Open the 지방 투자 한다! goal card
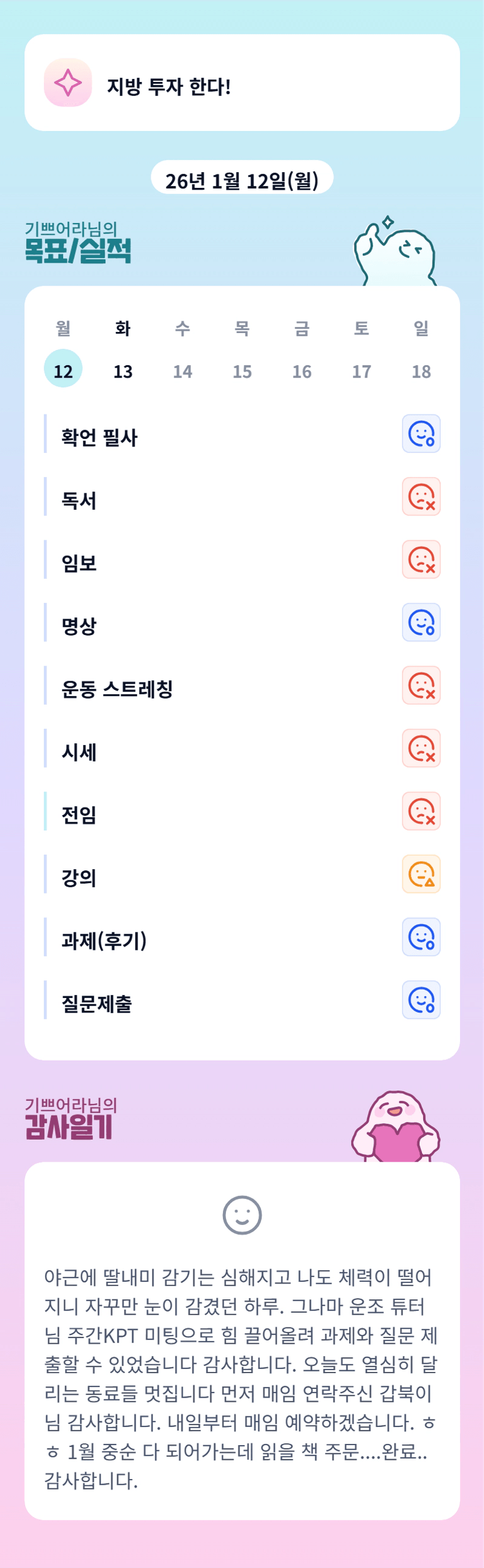484x1568 pixels. 242,83
